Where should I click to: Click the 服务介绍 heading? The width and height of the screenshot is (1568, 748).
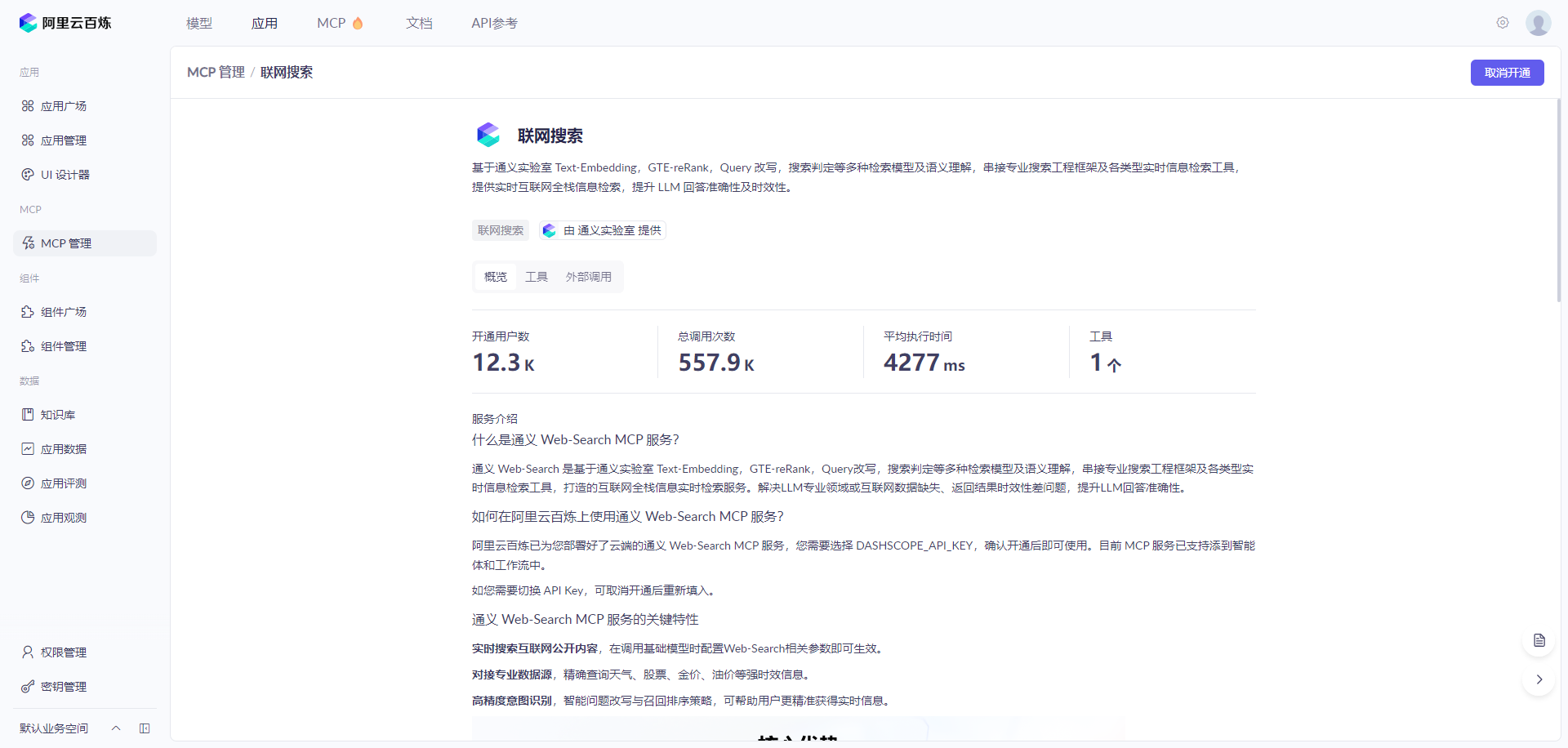point(495,419)
